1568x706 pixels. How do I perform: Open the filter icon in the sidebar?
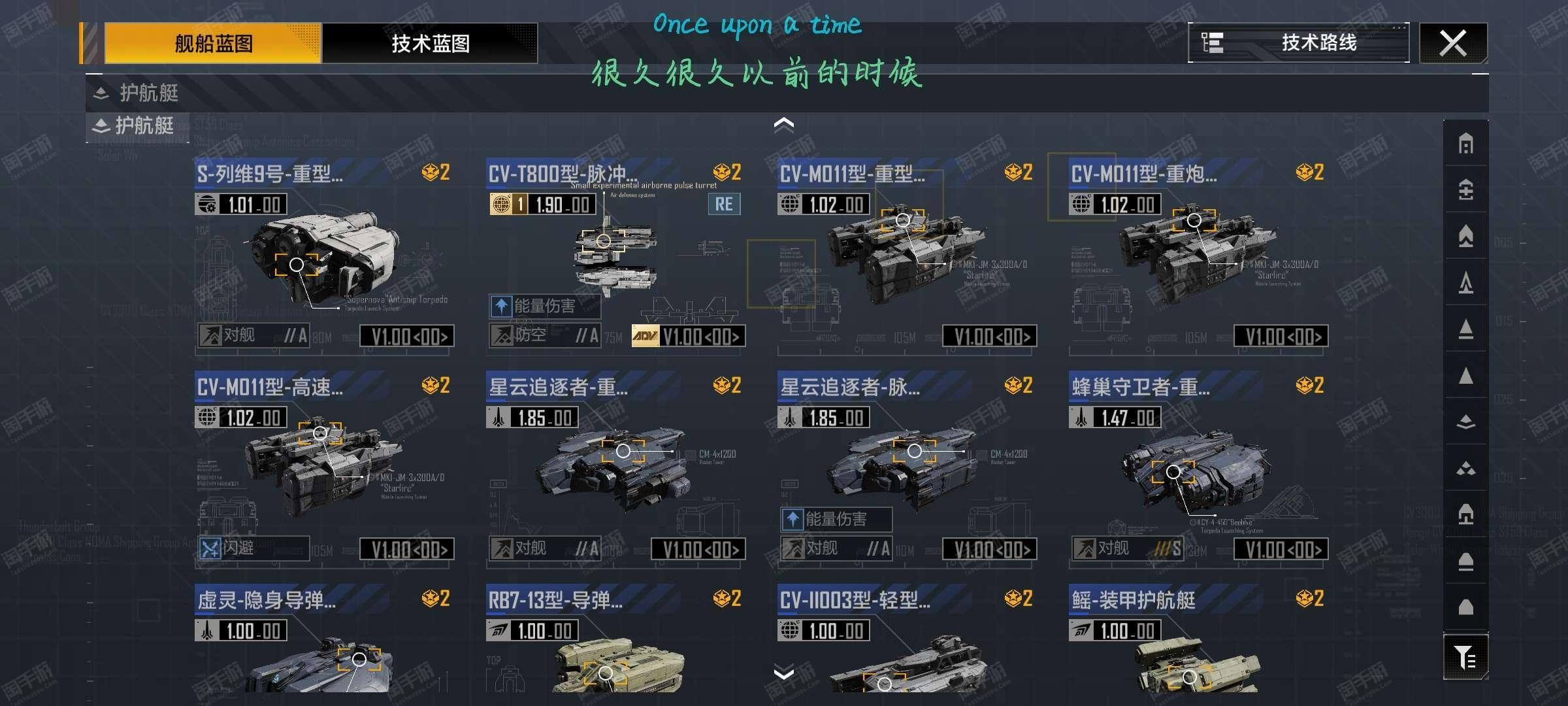tap(1465, 656)
